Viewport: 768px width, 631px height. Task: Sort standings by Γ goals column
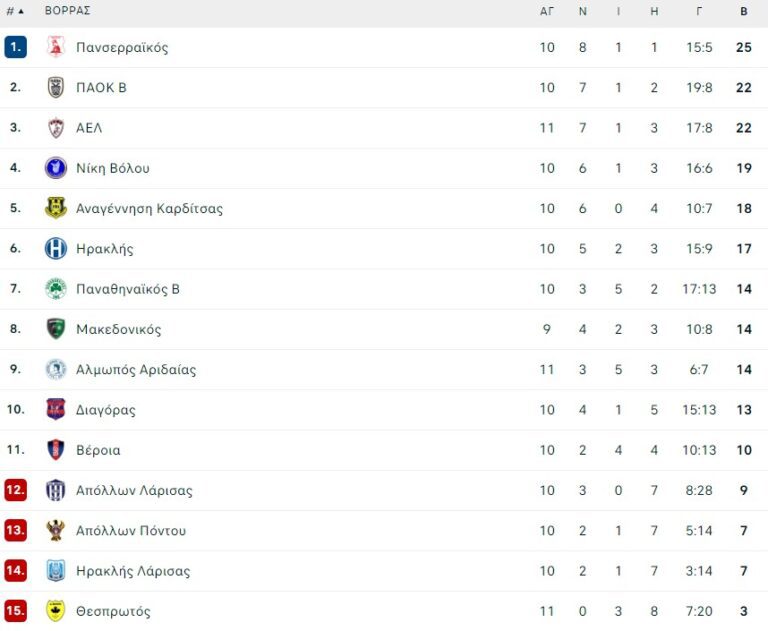click(x=699, y=11)
